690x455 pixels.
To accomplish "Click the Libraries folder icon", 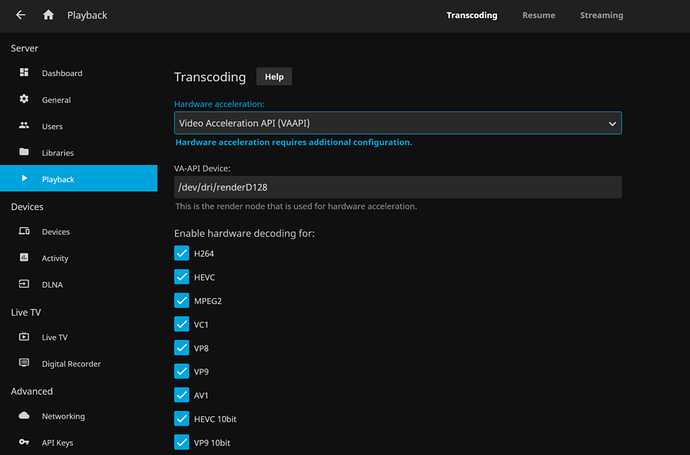I will [x=24, y=152].
